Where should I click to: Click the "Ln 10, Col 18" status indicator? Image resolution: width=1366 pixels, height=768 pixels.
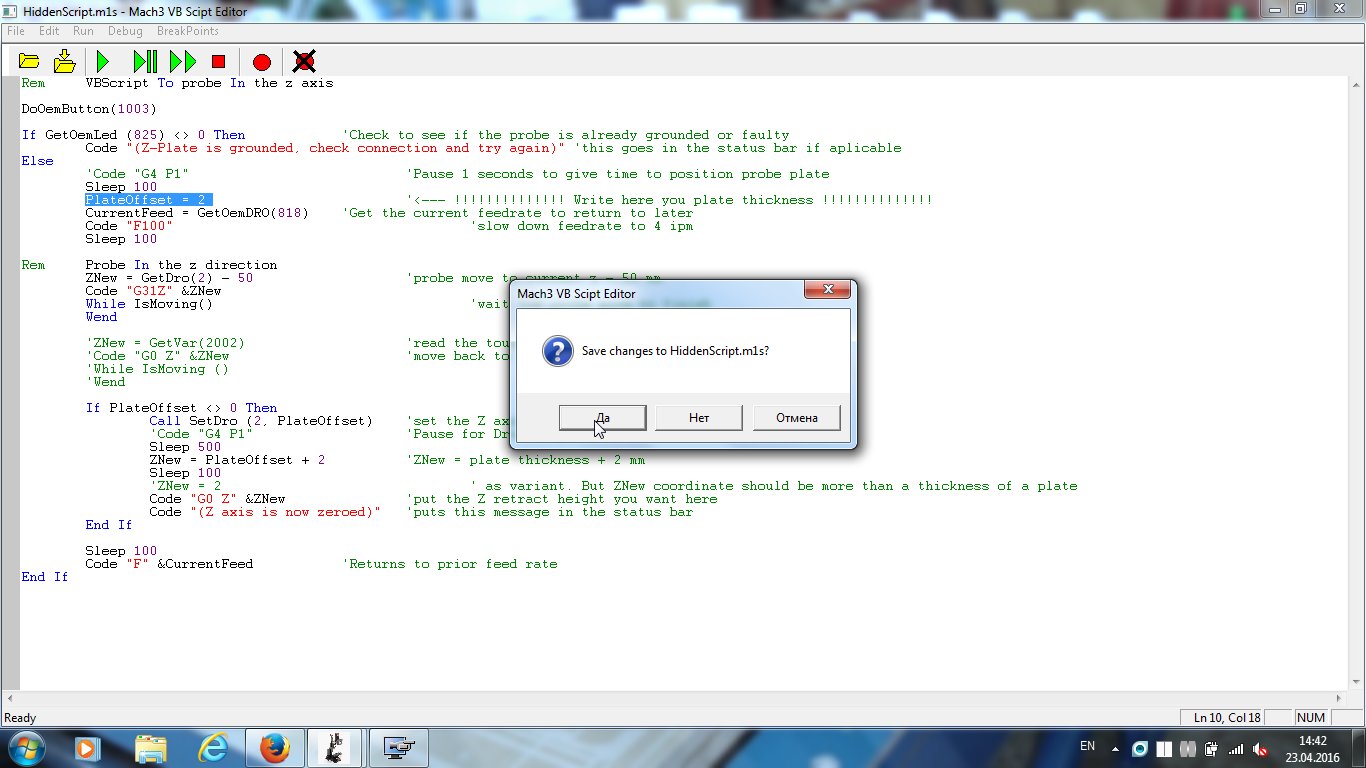(1227, 718)
